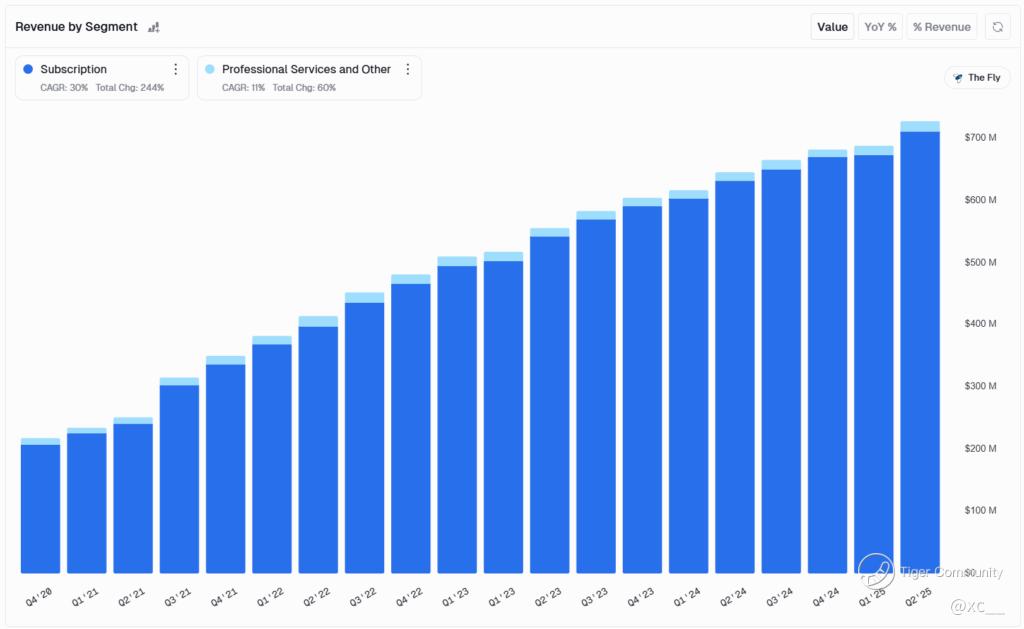Refresh the chart with the reload icon
This screenshot has width=1024, height=629.
tap(997, 27)
